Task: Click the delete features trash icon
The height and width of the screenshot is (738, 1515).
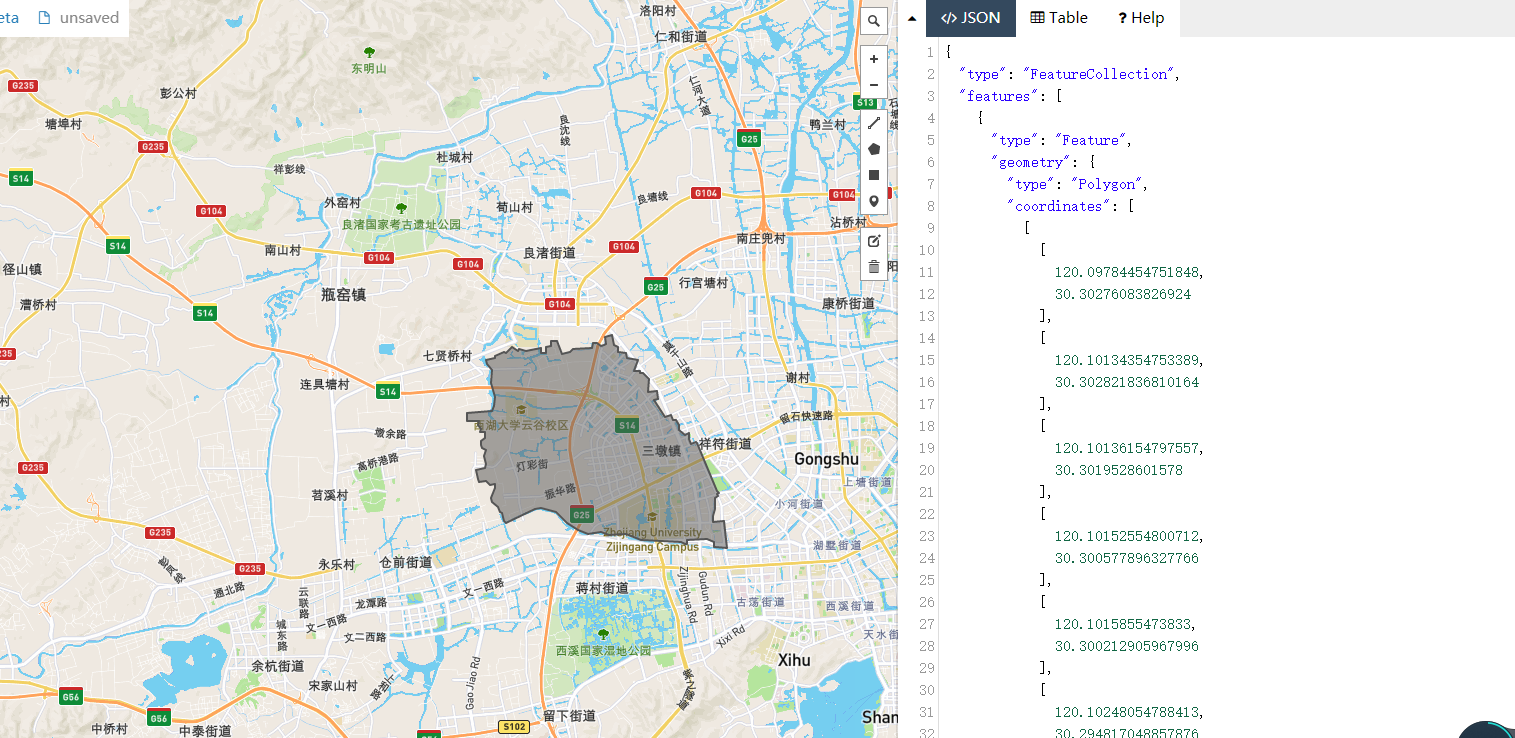Action: click(873, 266)
